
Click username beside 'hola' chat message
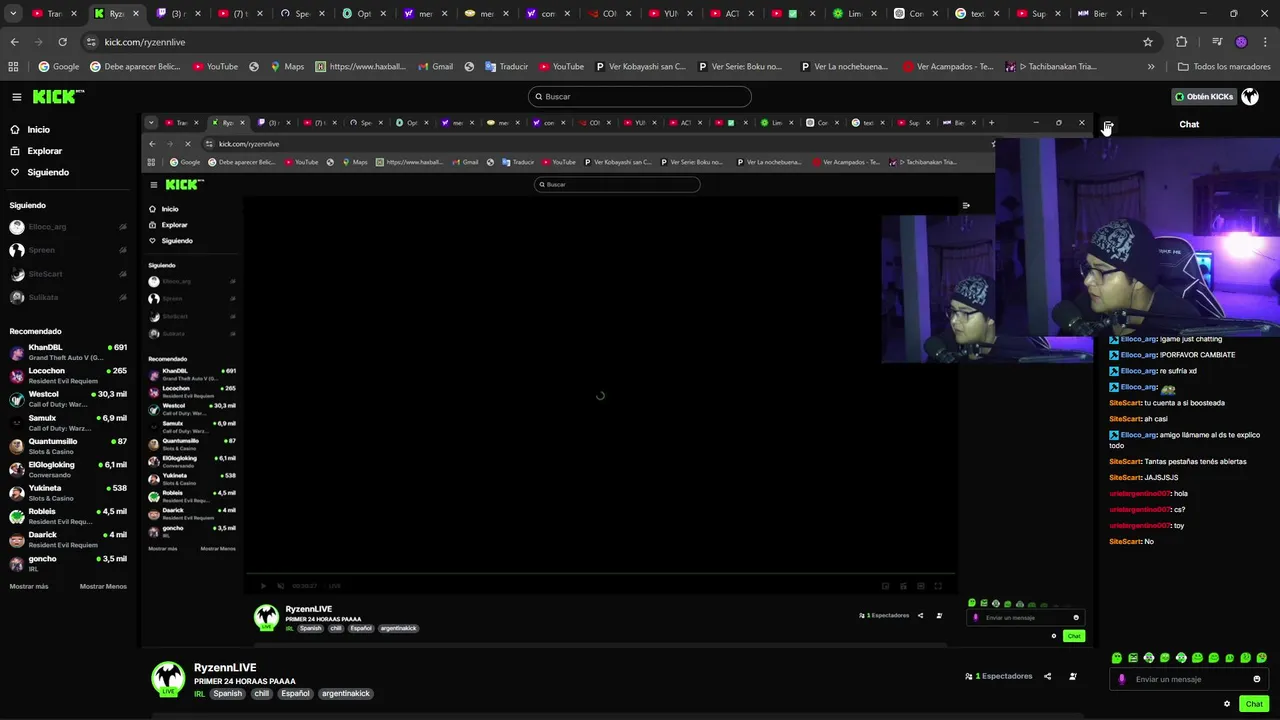(x=1139, y=494)
